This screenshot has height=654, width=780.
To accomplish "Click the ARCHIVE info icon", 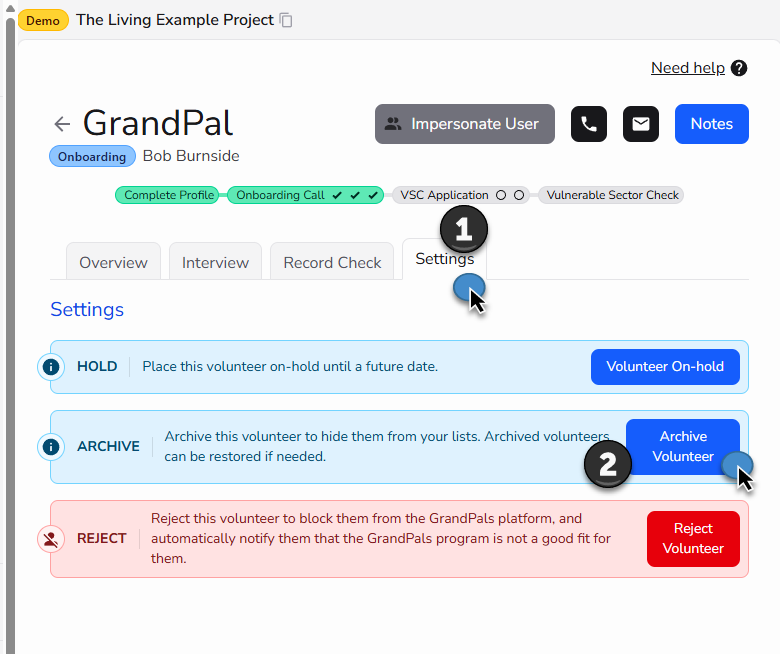I will pos(51,447).
